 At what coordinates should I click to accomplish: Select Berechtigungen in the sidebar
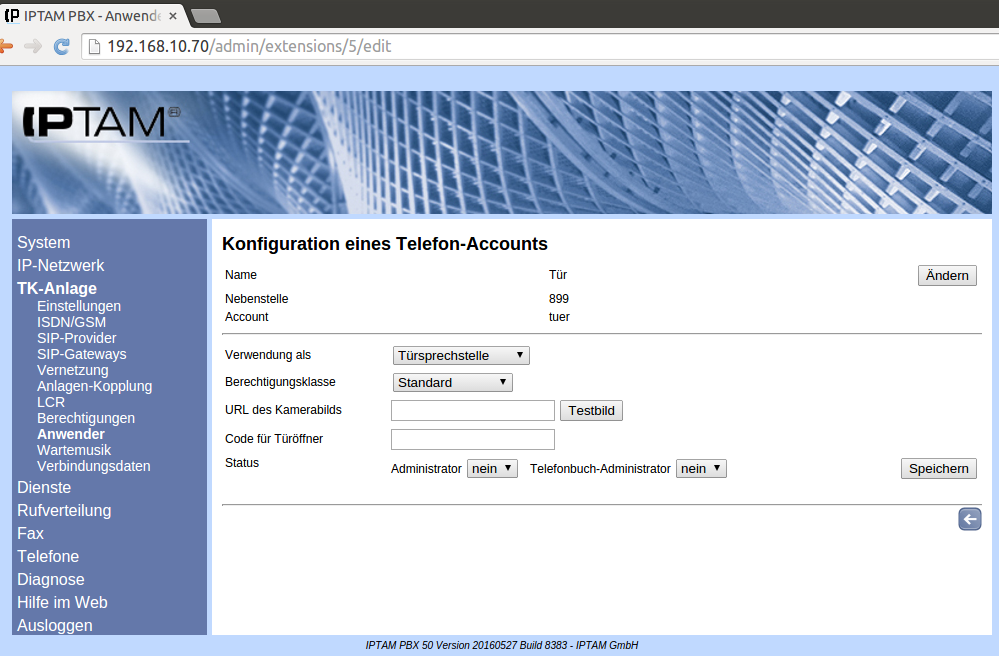tap(86, 418)
